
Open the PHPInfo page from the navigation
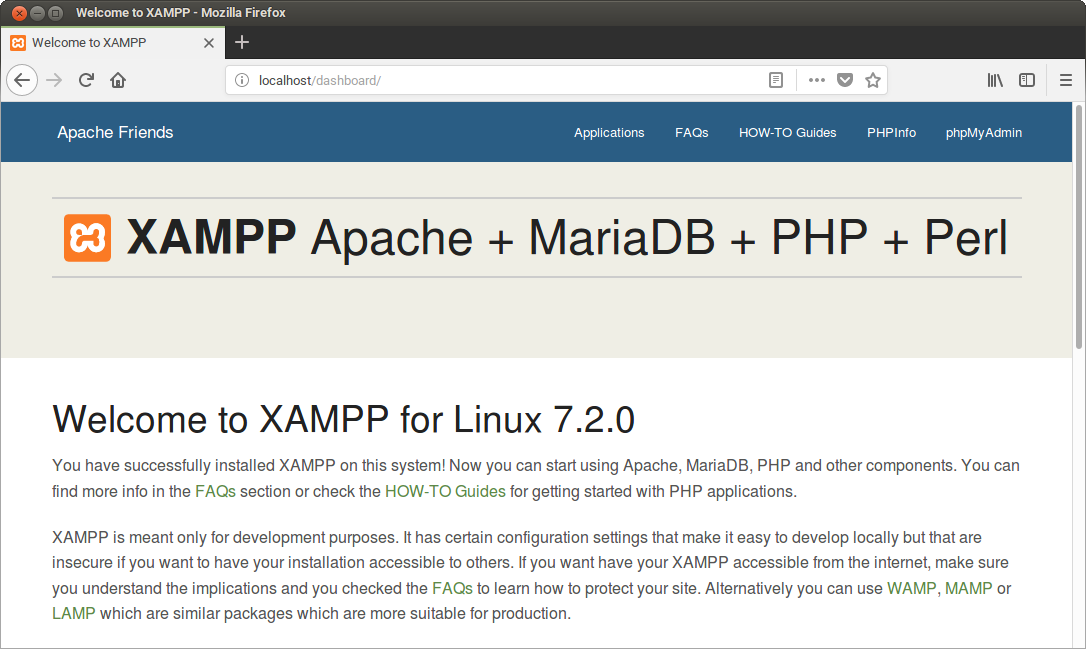891,132
